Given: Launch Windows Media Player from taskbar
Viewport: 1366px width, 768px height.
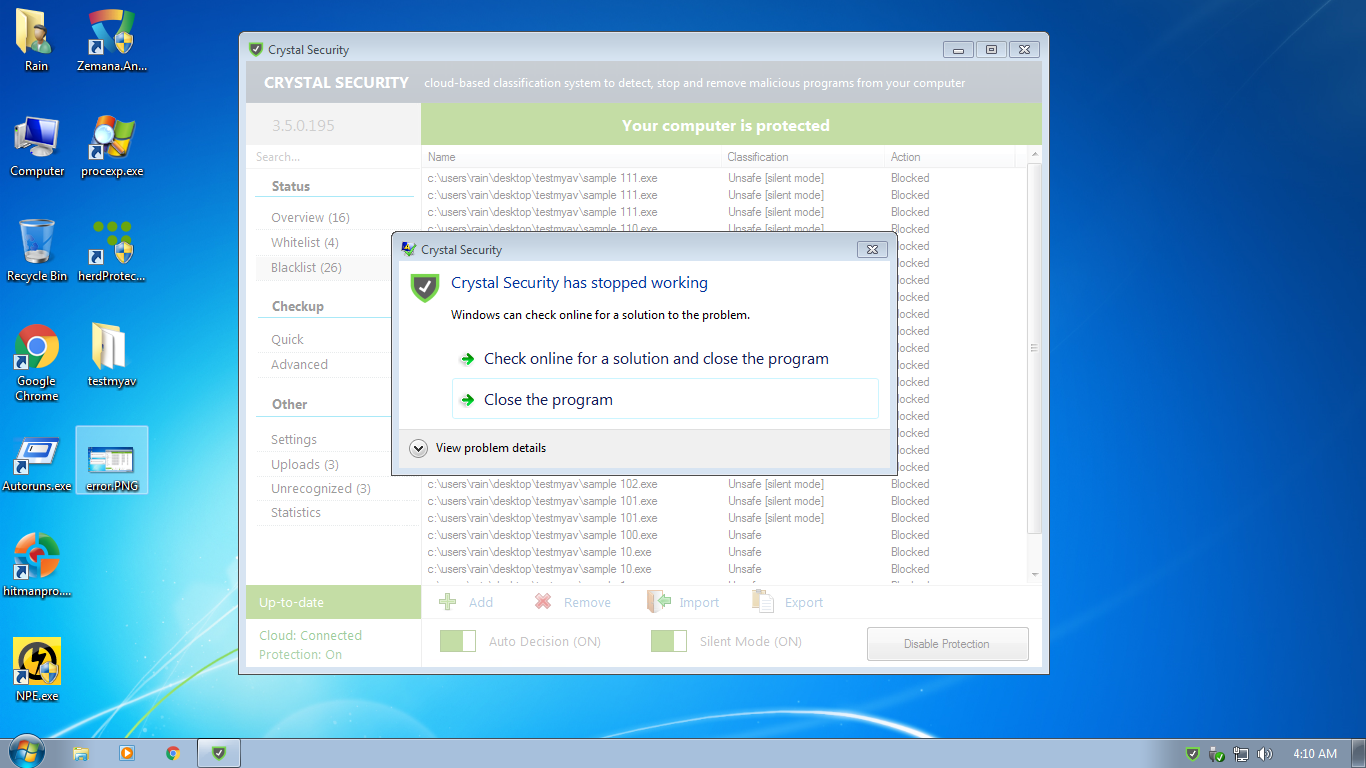Looking at the screenshot, I should [x=127, y=753].
